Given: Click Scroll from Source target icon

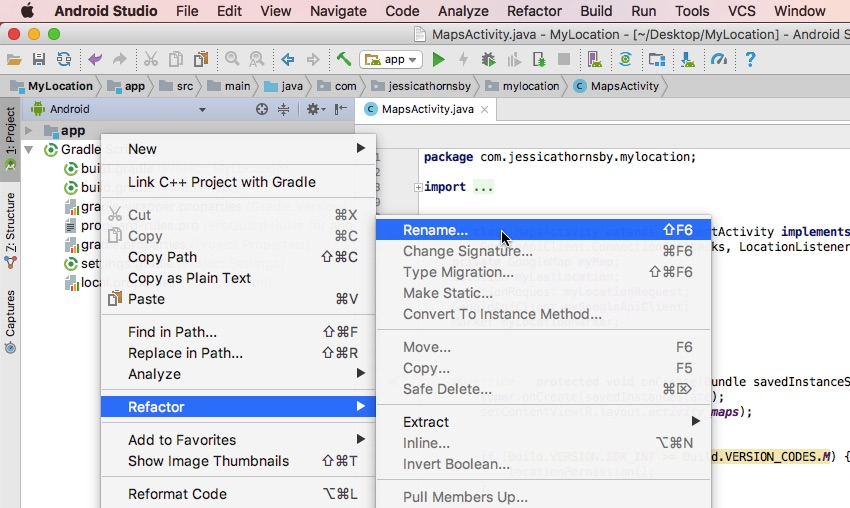Looking at the screenshot, I should pyautogui.click(x=262, y=109).
